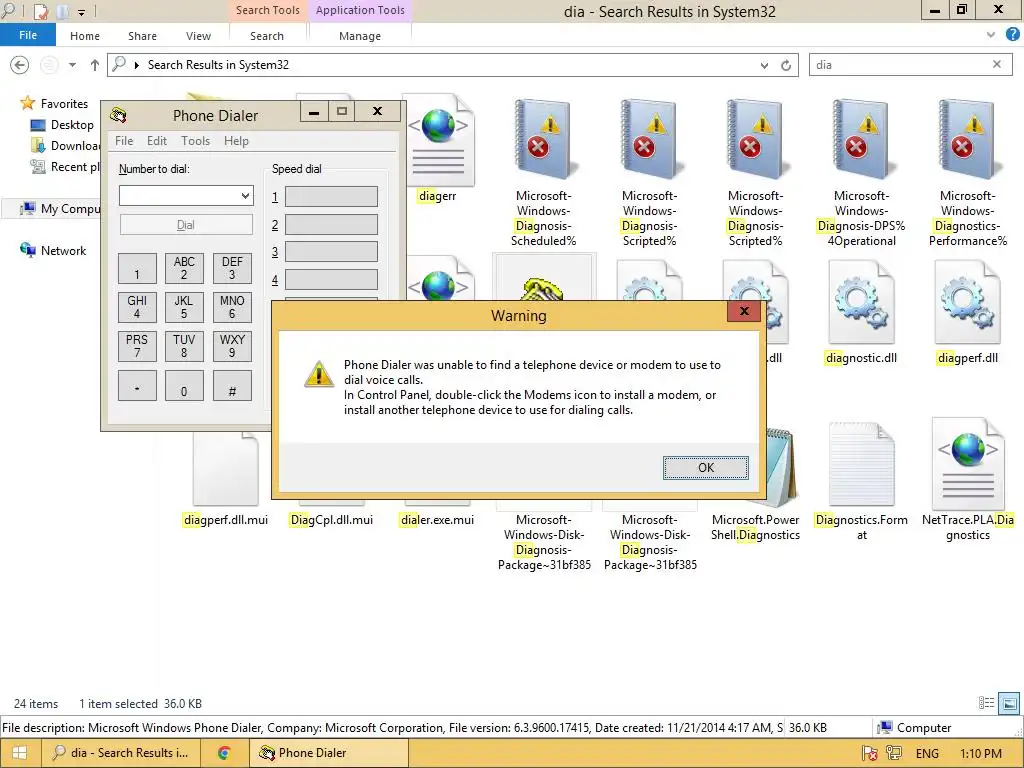
Task: Click OK in the Warning dialog
Action: point(705,468)
